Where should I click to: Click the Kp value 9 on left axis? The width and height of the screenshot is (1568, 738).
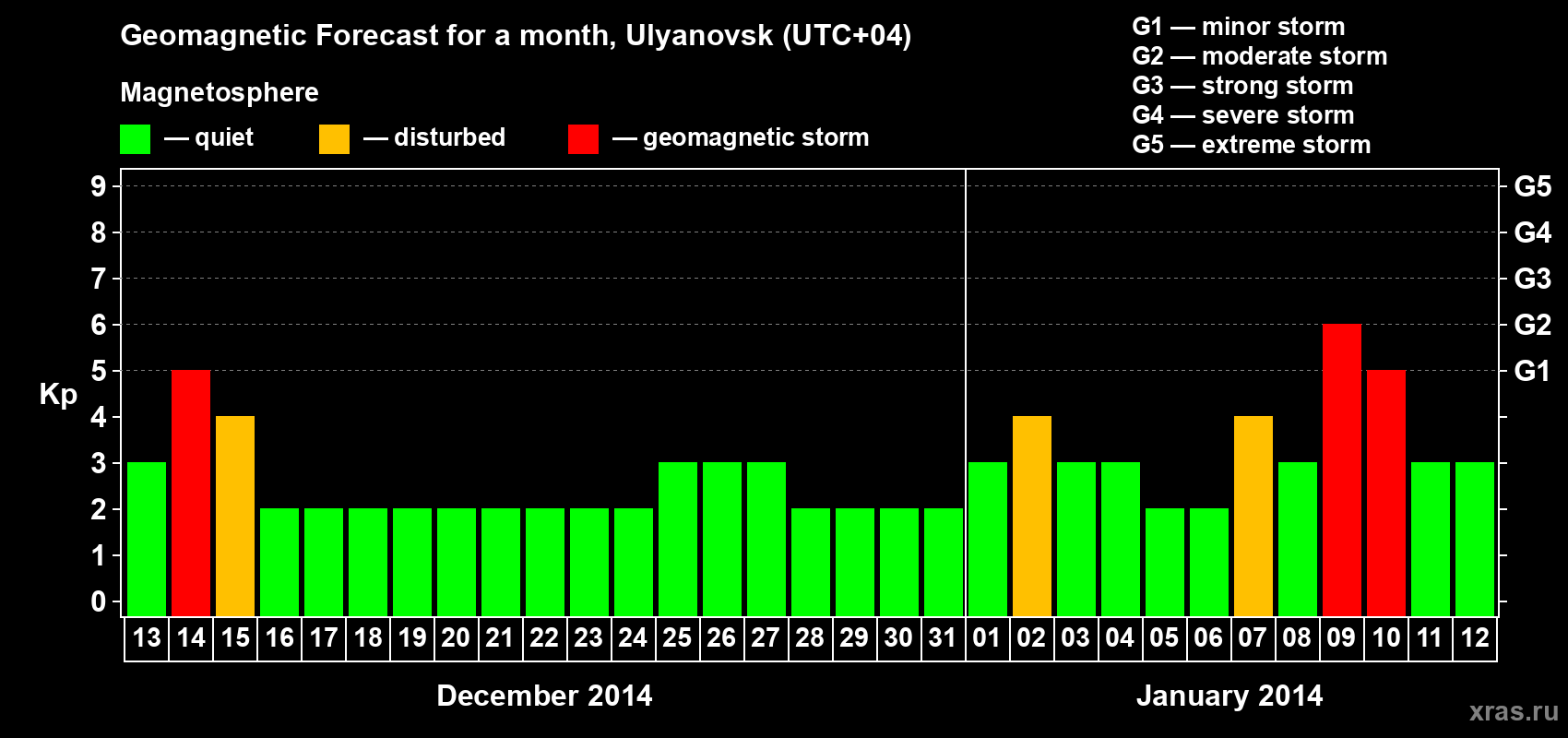(99, 186)
